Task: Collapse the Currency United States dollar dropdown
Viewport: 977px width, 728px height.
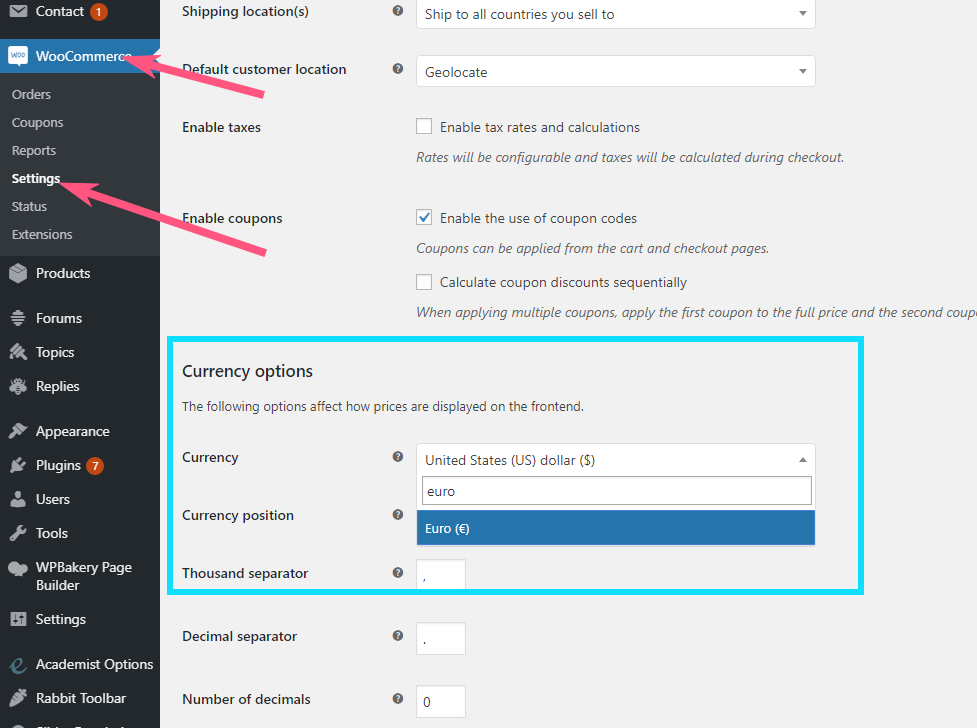Action: tap(616, 460)
